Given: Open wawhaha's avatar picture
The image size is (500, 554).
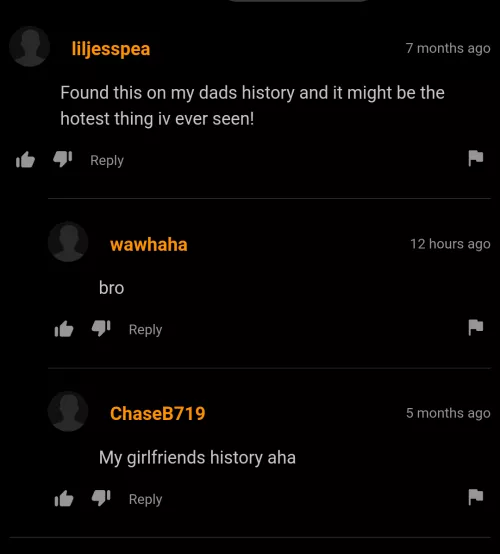Looking at the screenshot, I should [68, 242].
